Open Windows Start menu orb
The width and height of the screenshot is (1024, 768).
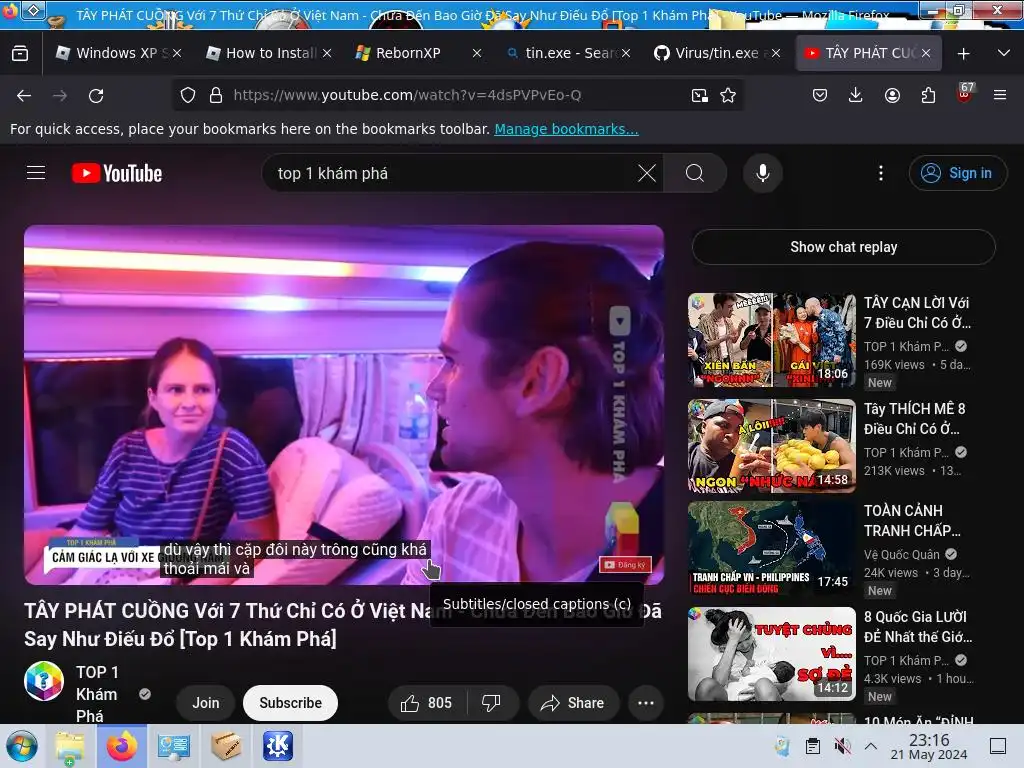tap(22, 746)
